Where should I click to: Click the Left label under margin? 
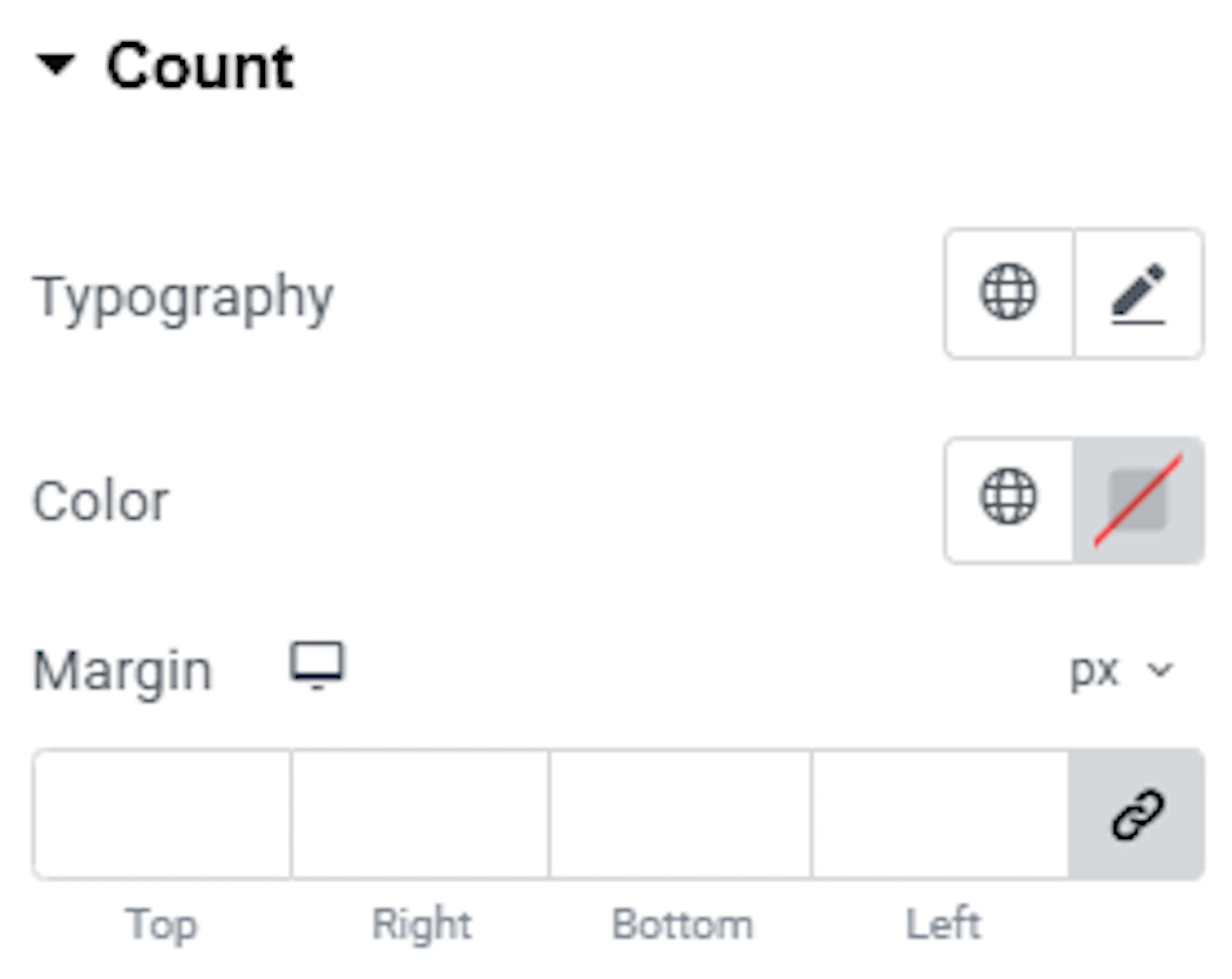(x=944, y=923)
